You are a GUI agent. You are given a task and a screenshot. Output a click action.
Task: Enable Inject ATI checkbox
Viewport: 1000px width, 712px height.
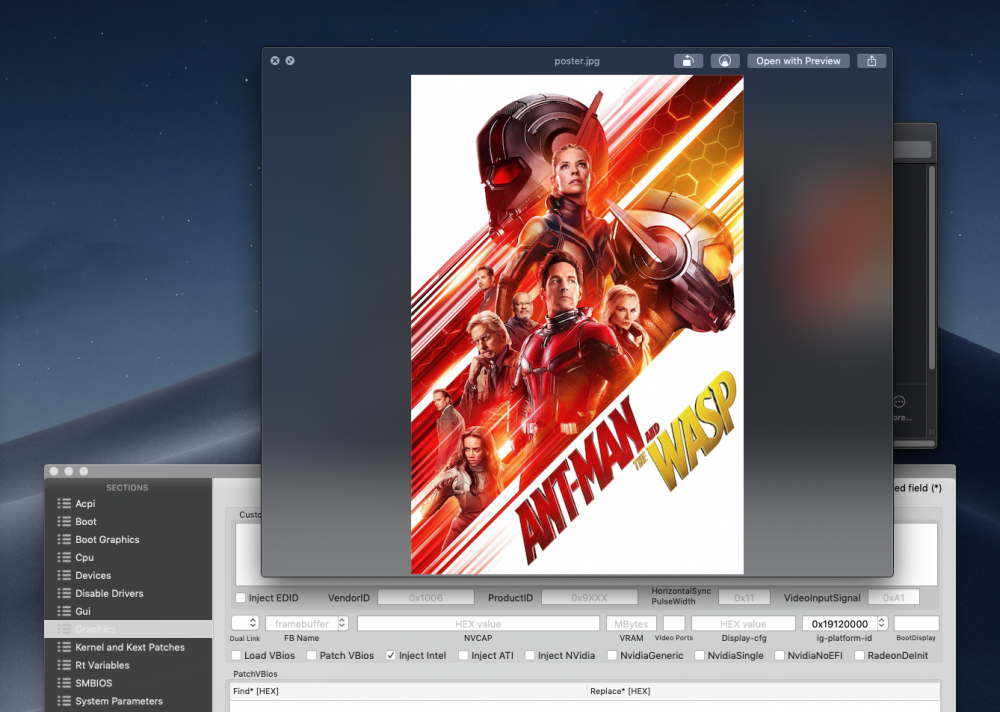pos(464,655)
